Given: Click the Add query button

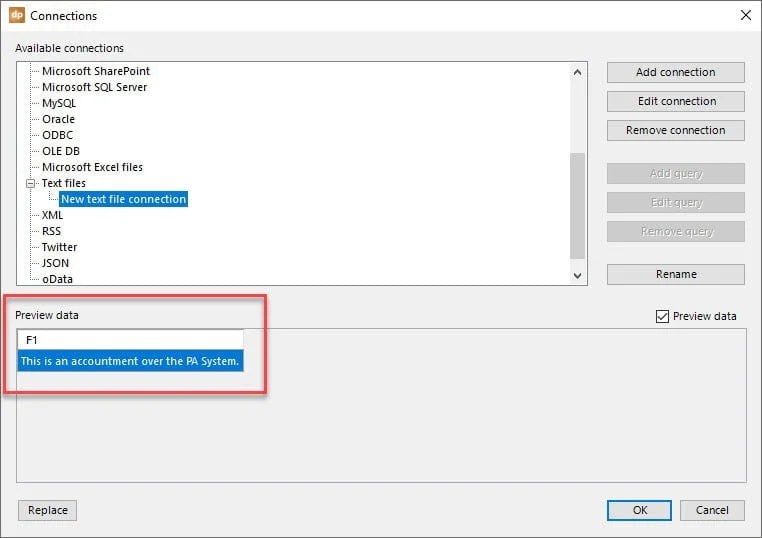Looking at the screenshot, I should (675, 174).
